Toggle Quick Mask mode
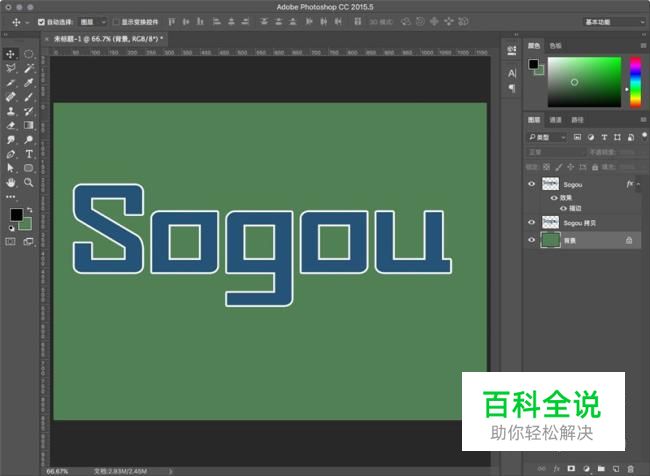The height and width of the screenshot is (476, 650). click(10, 242)
